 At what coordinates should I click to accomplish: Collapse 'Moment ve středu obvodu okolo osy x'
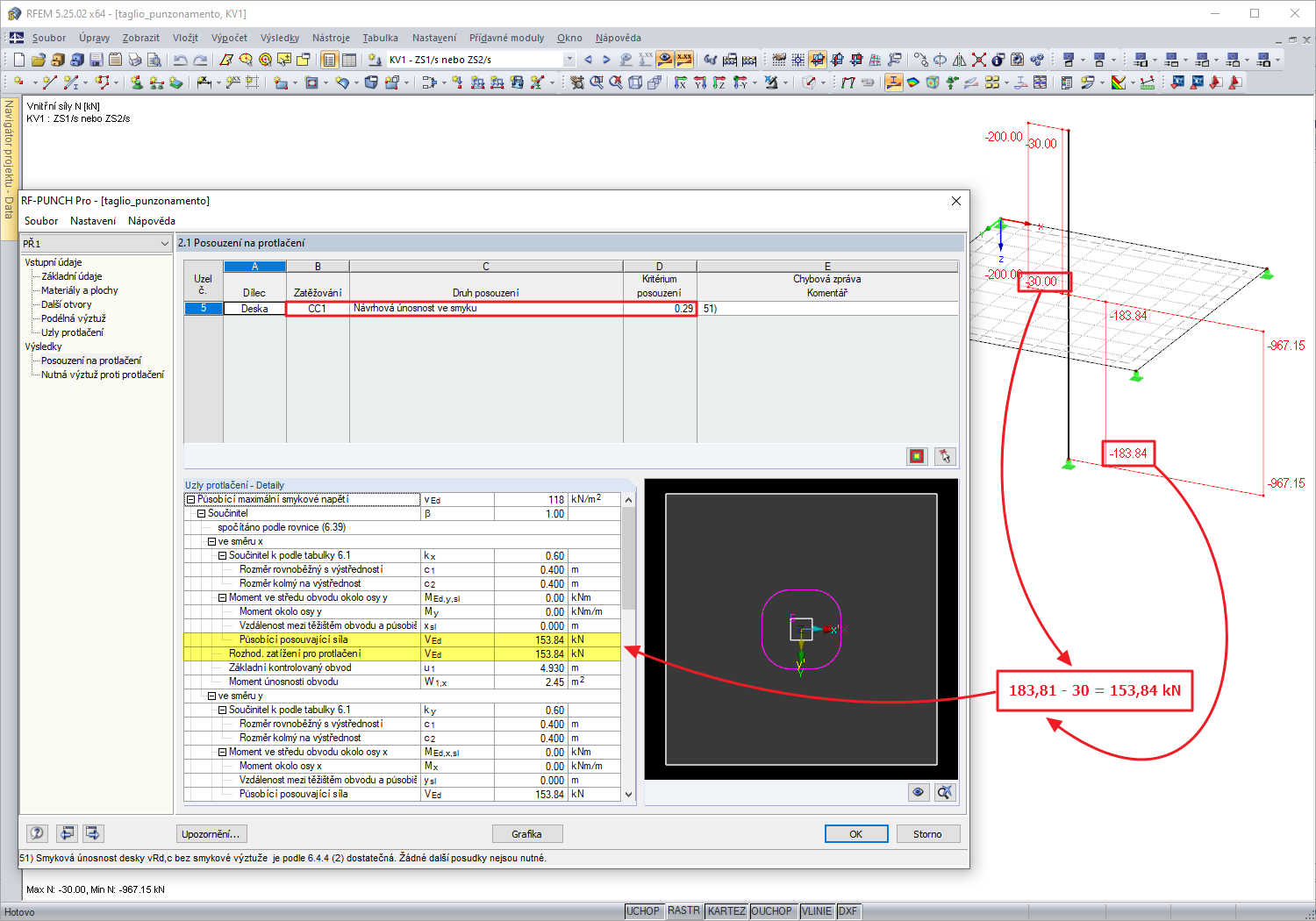point(222,752)
